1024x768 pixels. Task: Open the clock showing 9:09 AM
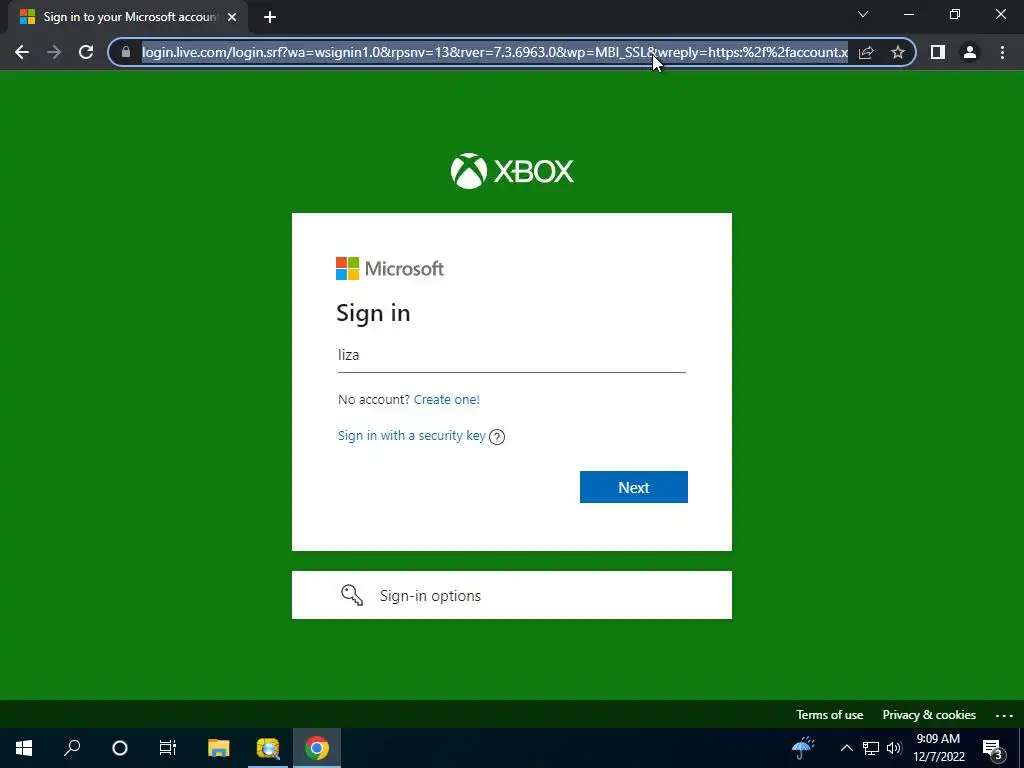tap(938, 748)
